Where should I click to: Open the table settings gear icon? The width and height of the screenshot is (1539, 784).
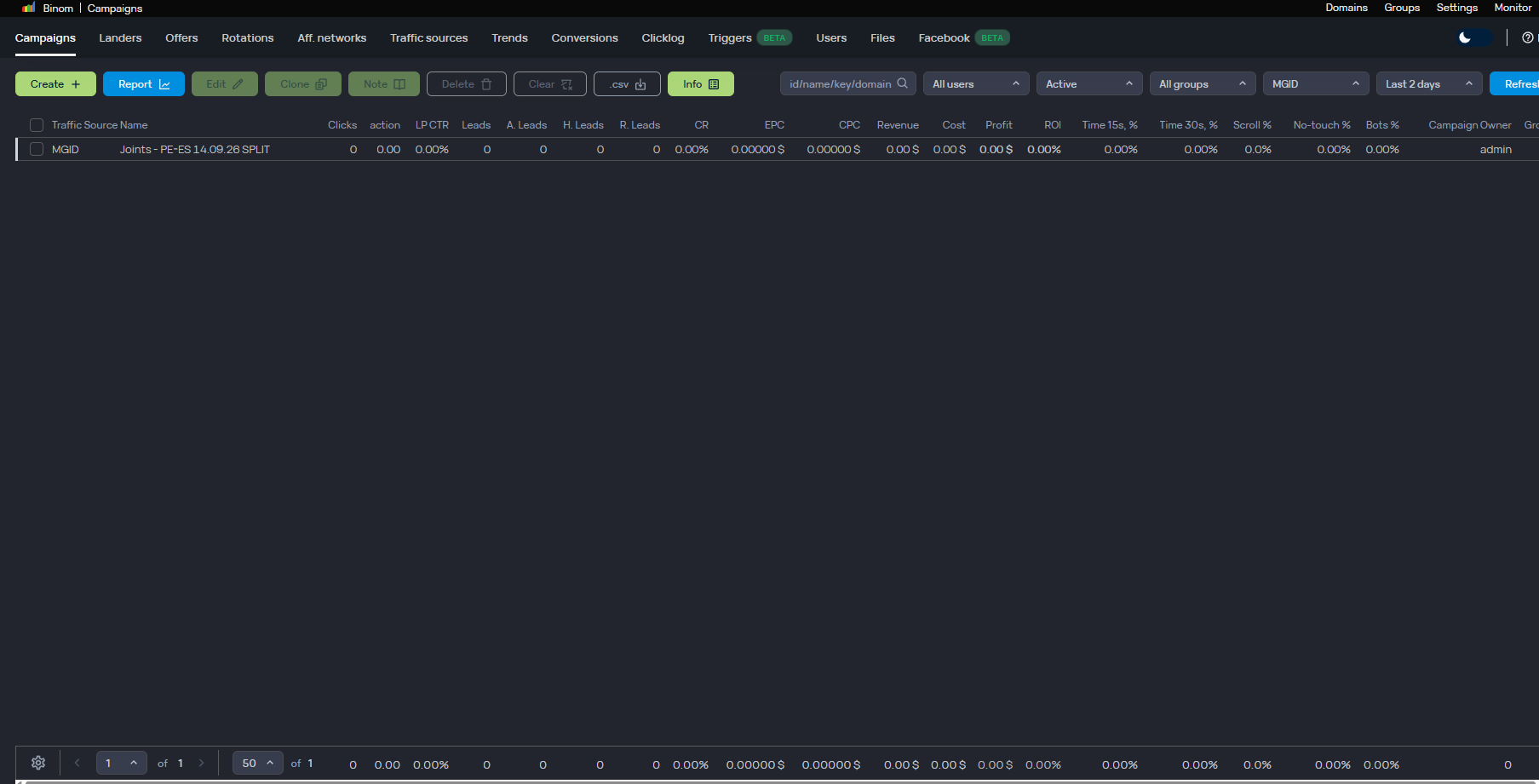tap(38, 763)
